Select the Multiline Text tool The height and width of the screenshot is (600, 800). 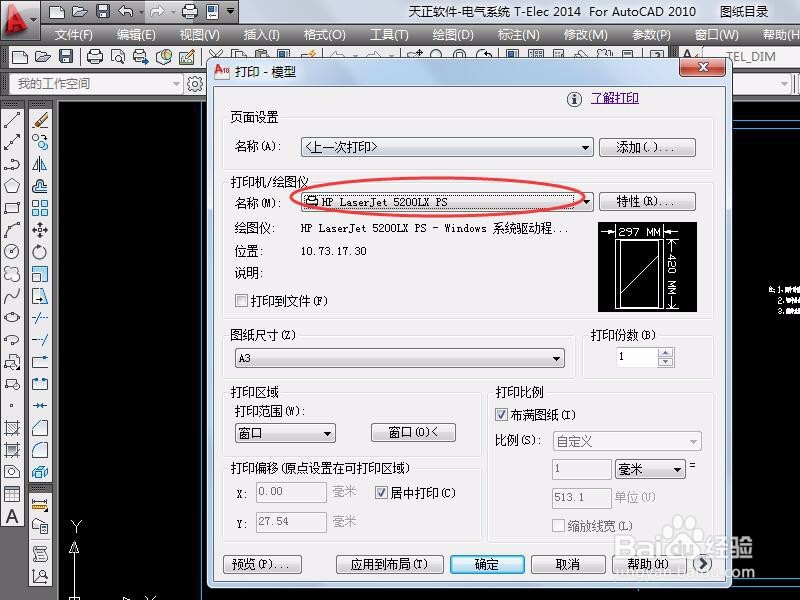coord(12,516)
